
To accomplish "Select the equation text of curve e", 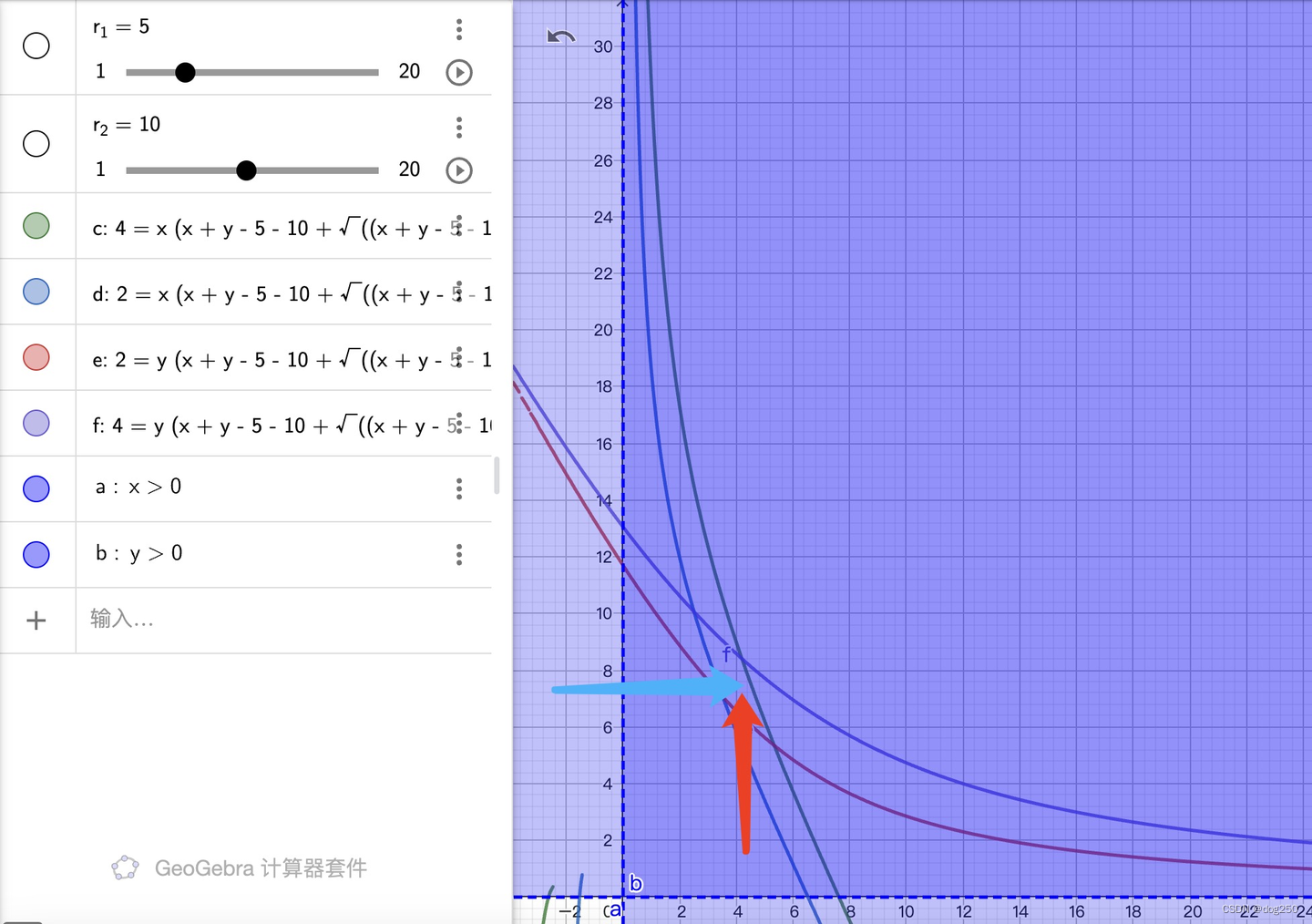I will [292, 360].
